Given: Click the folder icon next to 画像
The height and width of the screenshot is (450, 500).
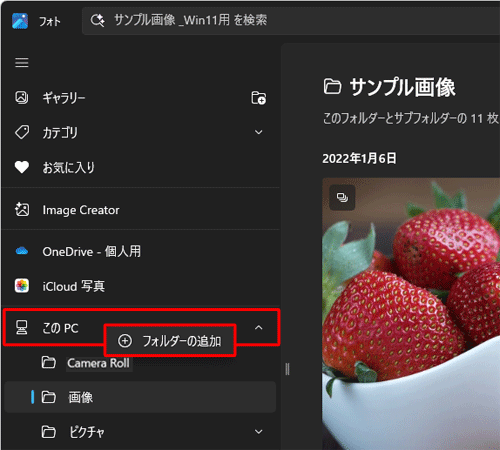Looking at the screenshot, I should click(48, 397).
